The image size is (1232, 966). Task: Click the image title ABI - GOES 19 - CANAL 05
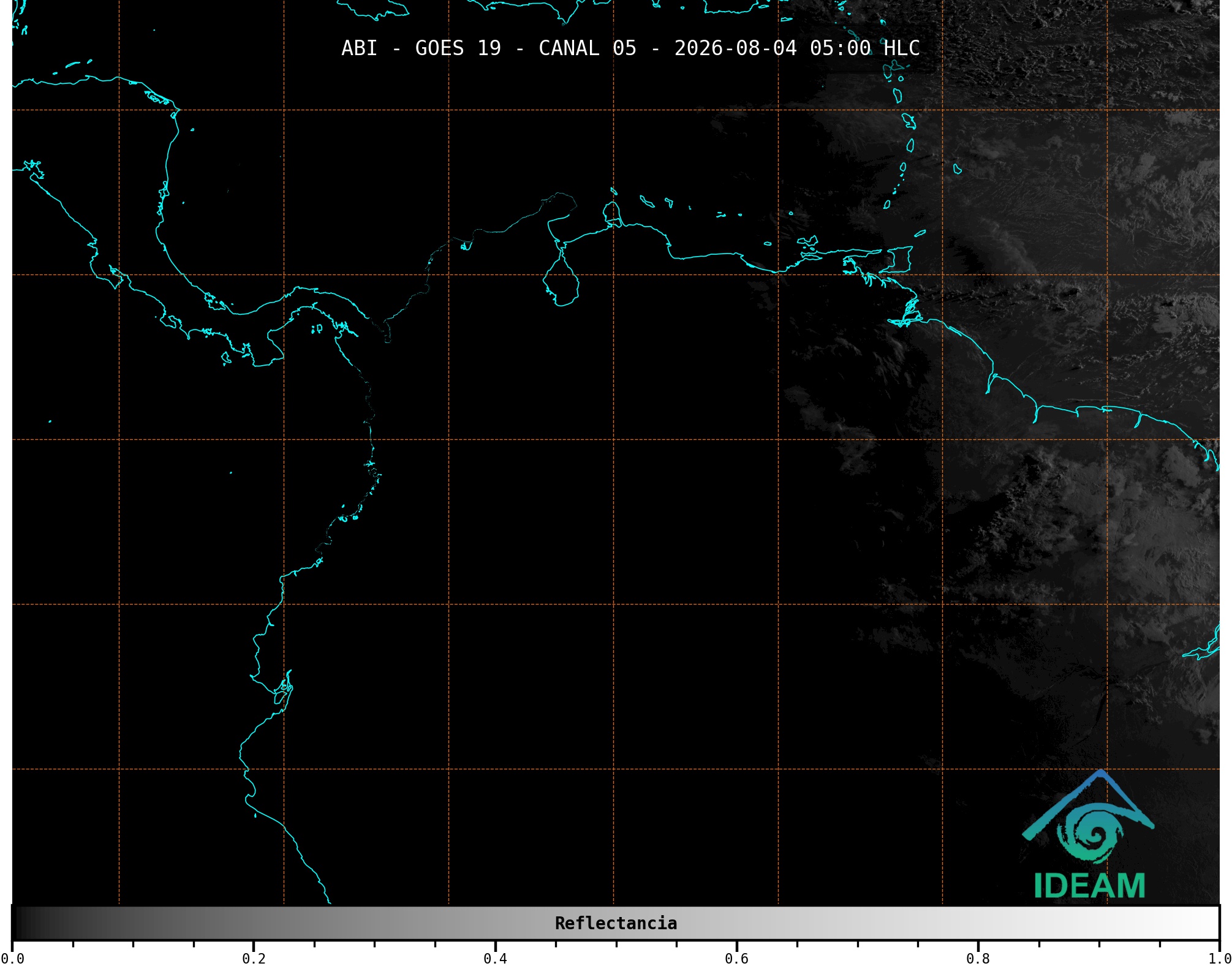pyautogui.click(x=630, y=48)
